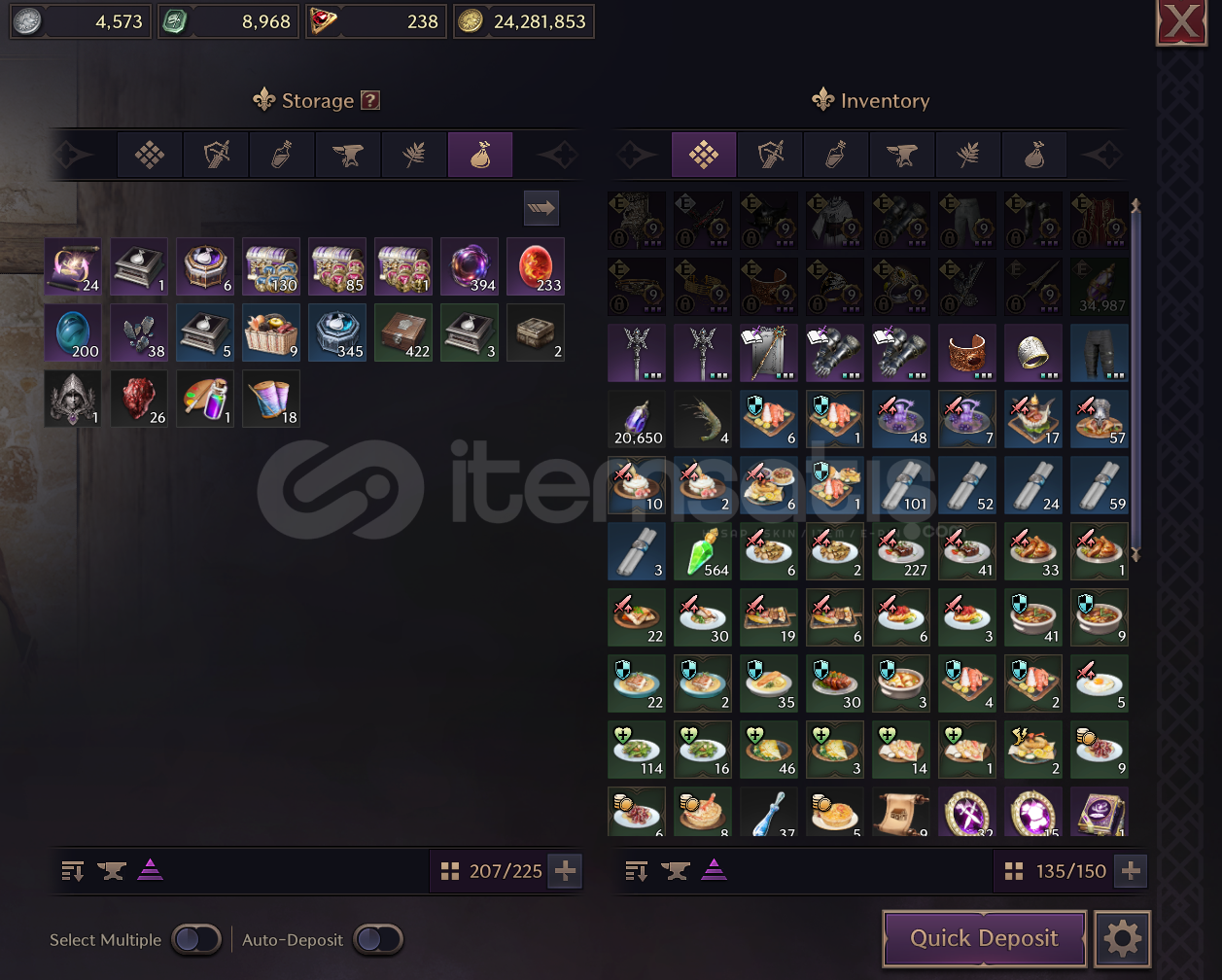Click the Storage help question mark icon

(369, 100)
